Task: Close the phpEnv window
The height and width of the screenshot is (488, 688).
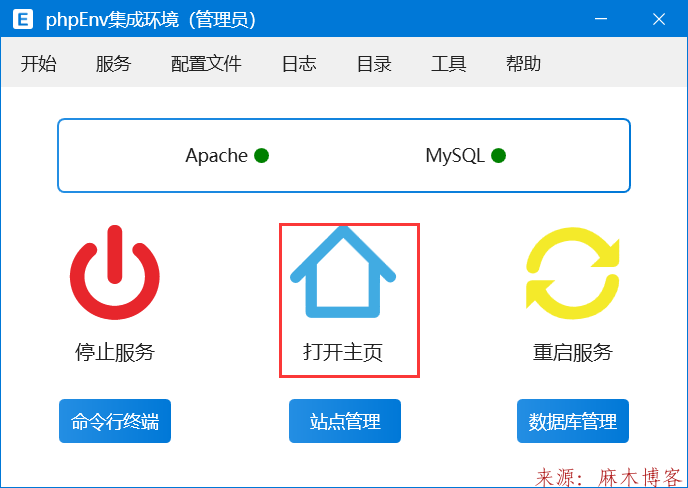Action: point(659,19)
